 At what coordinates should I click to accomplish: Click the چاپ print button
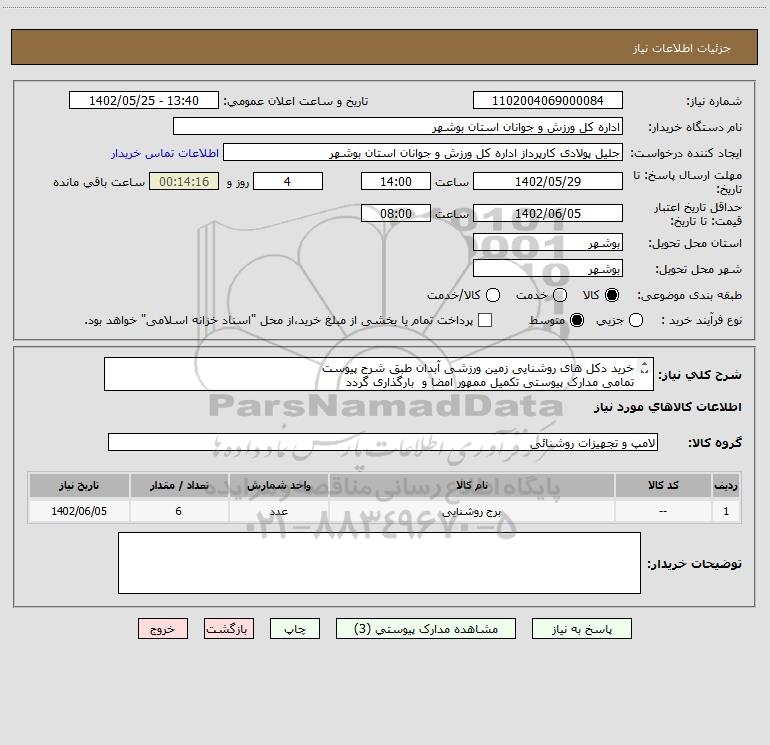coord(295,629)
